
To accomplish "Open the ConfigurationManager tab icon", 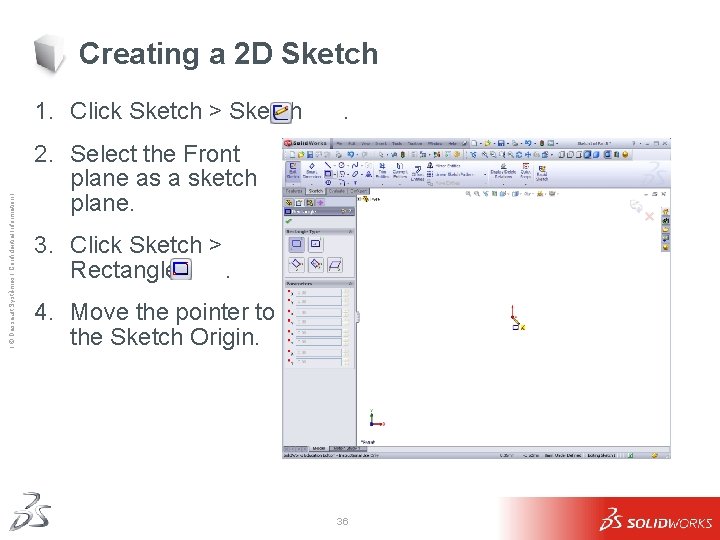I will (309, 202).
